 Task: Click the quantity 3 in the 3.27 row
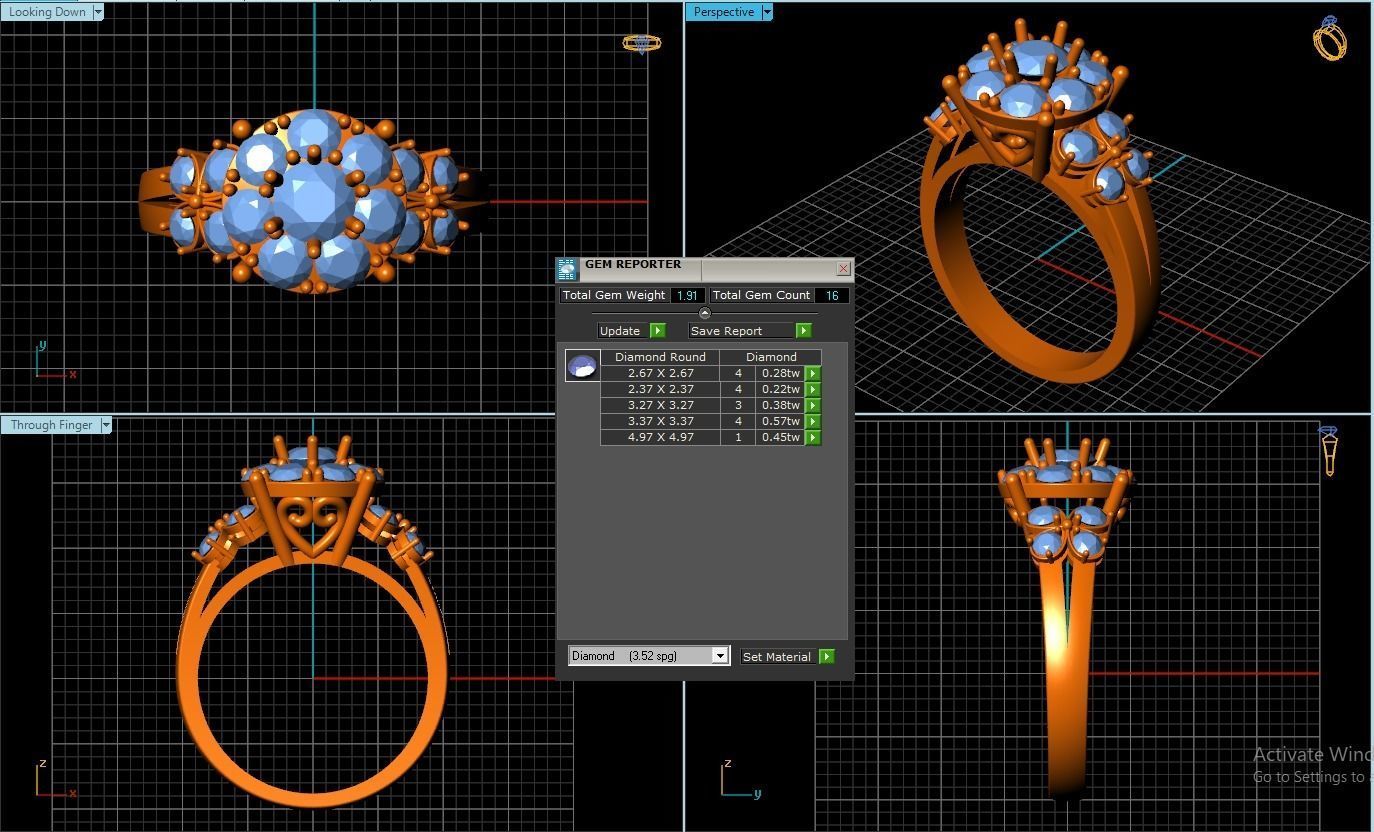point(738,405)
